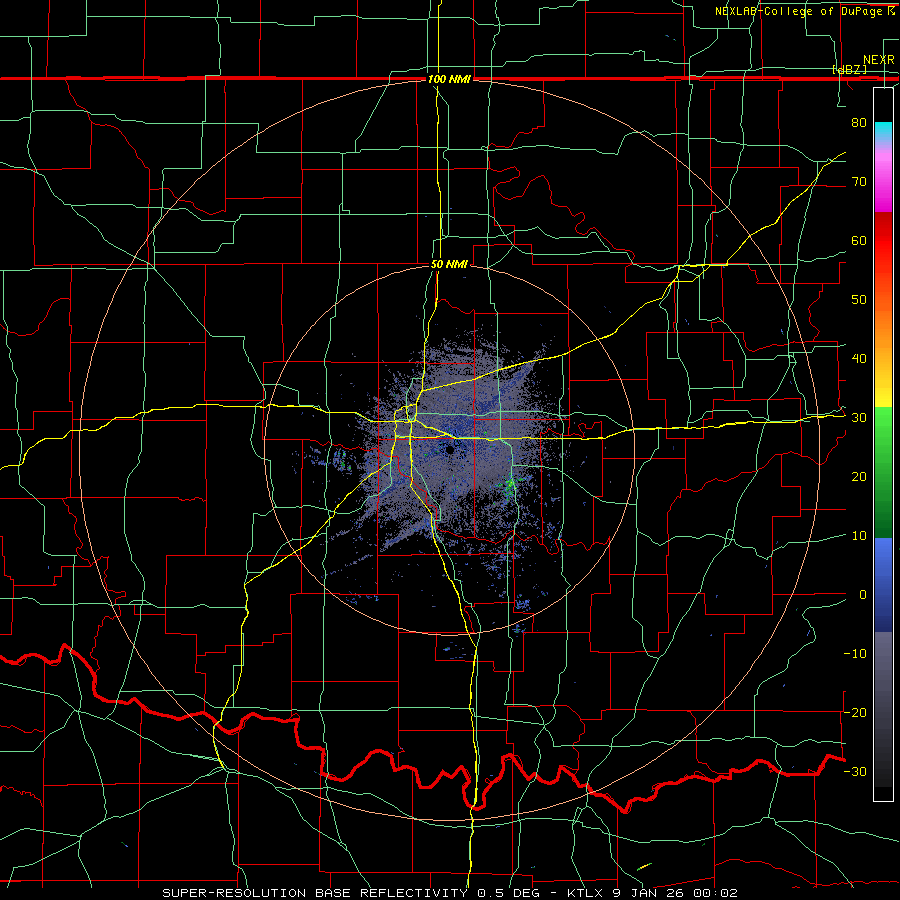The width and height of the screenshot is (900, 900).
Task: Click the 20 value on the dBZ scale
Action: [859, 476]
